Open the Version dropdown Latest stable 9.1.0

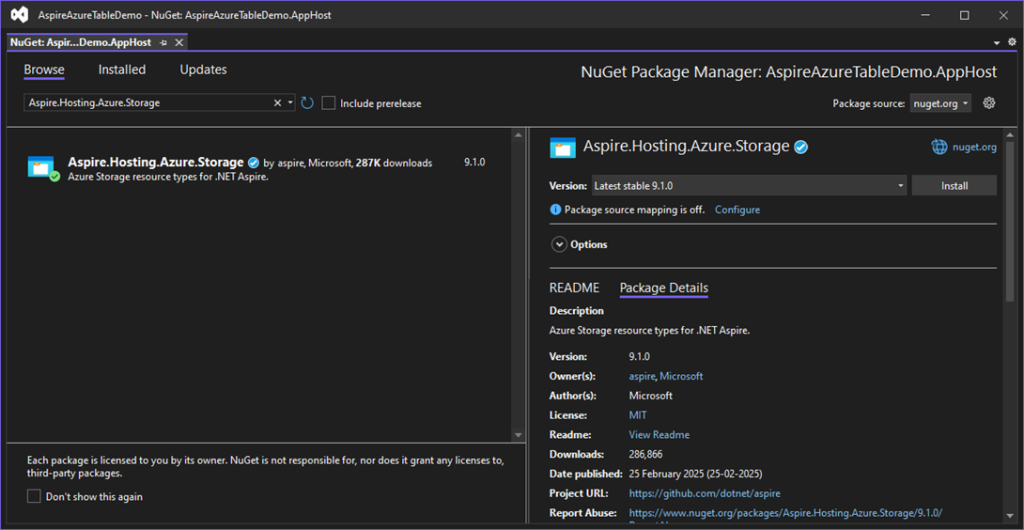click(x=749, y=185)
